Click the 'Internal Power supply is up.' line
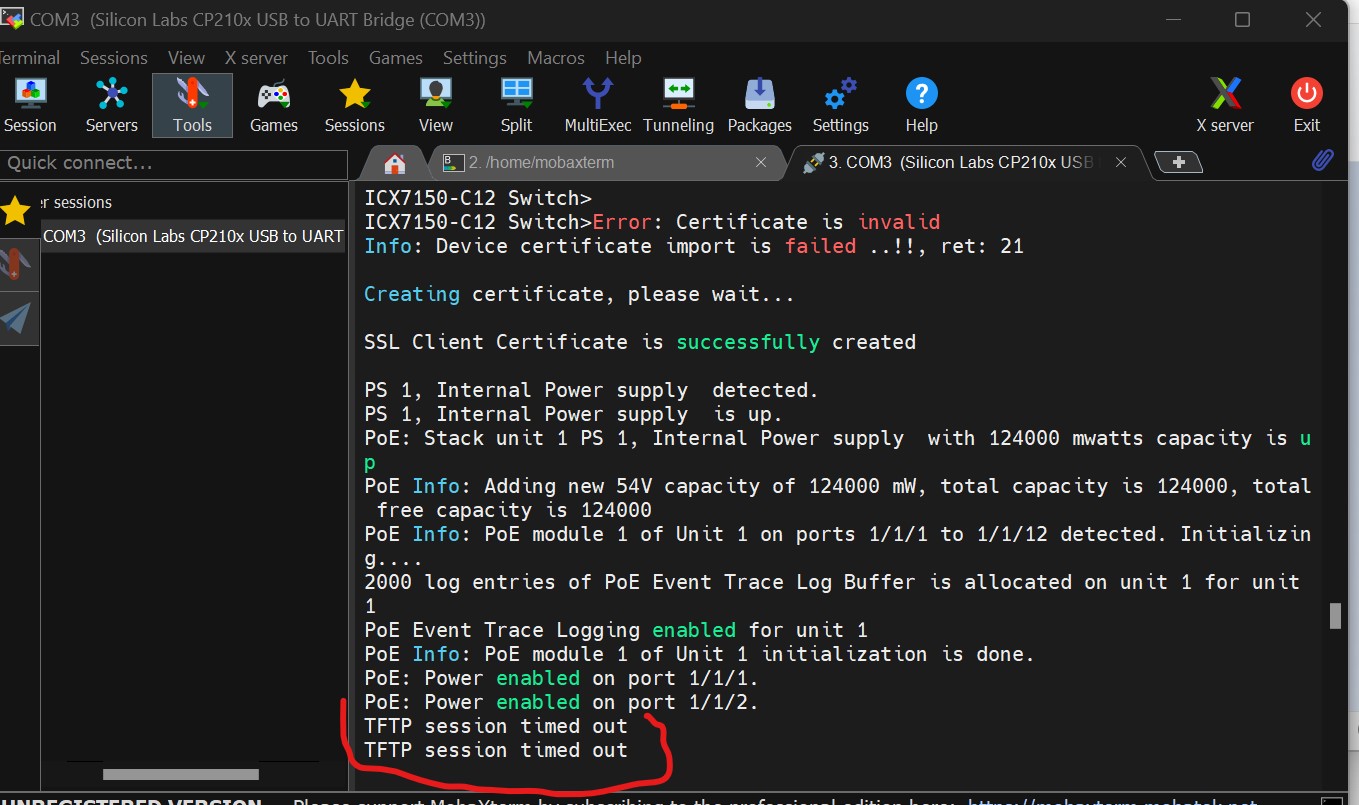This screenshot has width=1359, height=805. tap(574, 414)
